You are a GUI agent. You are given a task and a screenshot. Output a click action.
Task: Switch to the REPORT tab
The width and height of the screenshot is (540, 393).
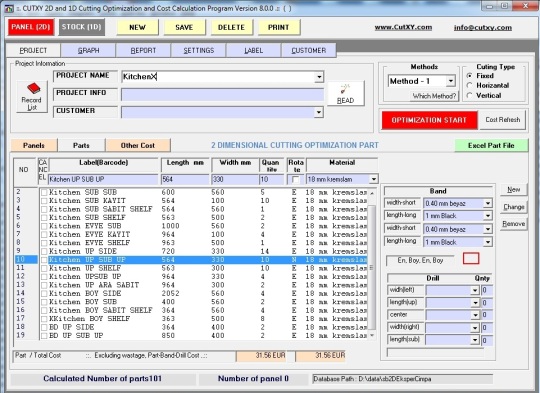(x=143, y=50)
